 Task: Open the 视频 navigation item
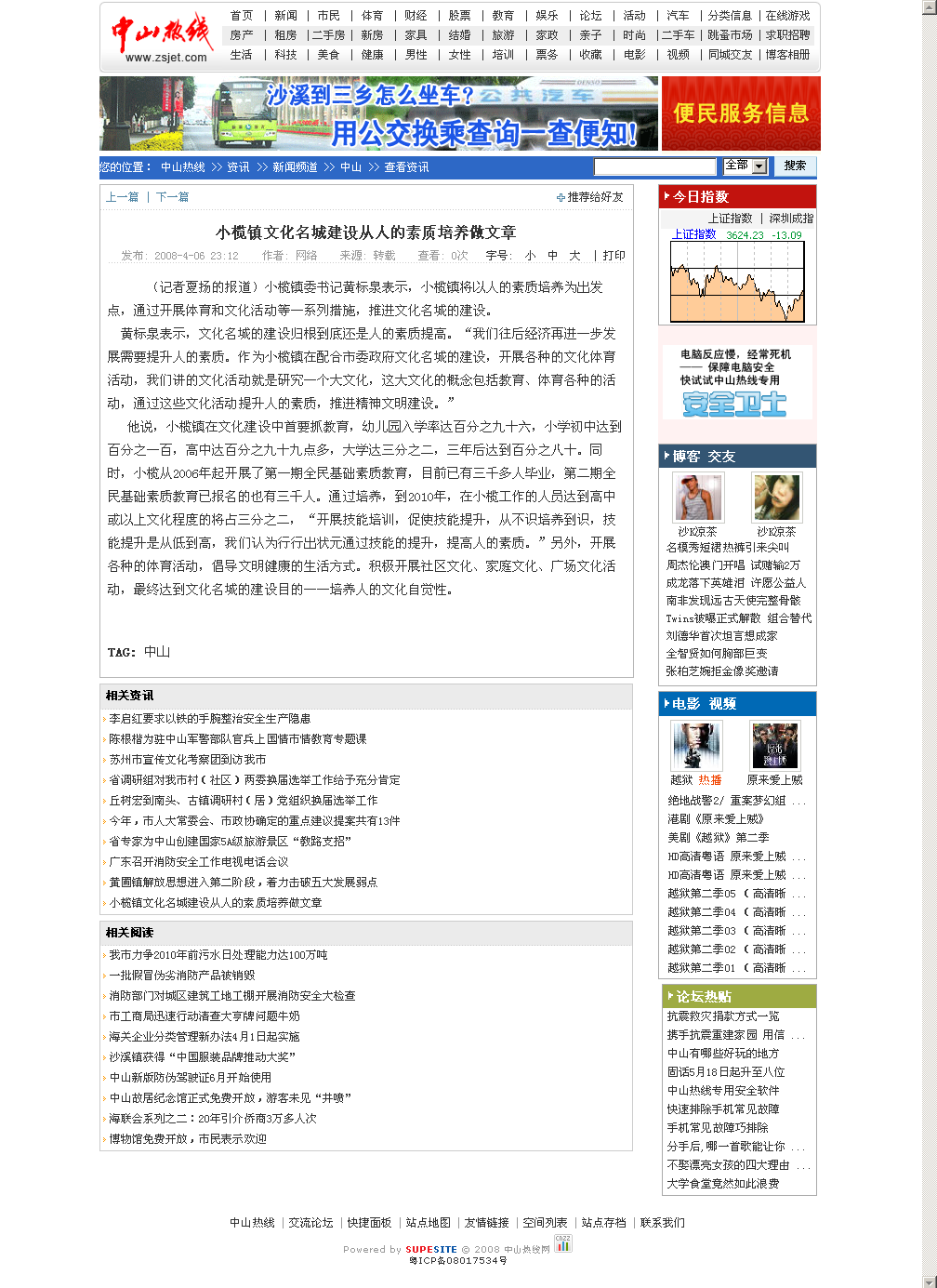pos(679,55)
